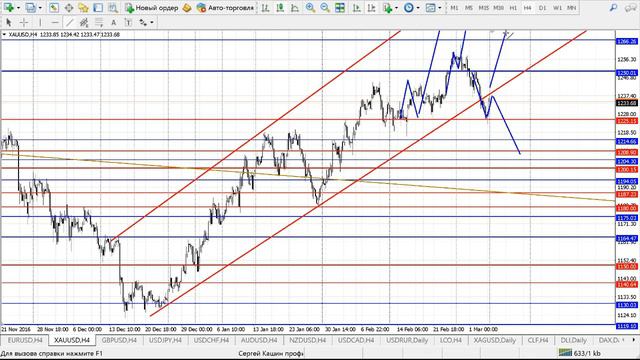640x360 pixels.
Task: Draw a horizontal line
Action: [55, 22]
